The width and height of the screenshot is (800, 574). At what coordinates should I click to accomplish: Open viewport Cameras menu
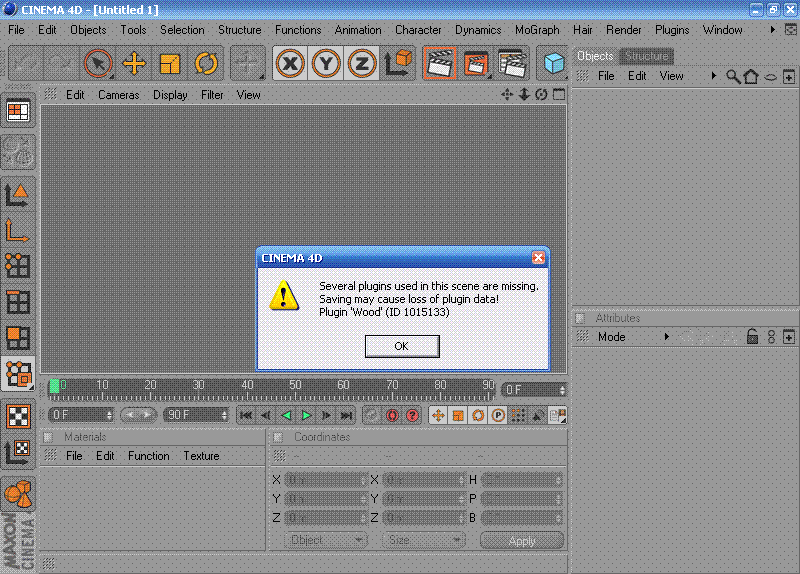pos(118,95)
